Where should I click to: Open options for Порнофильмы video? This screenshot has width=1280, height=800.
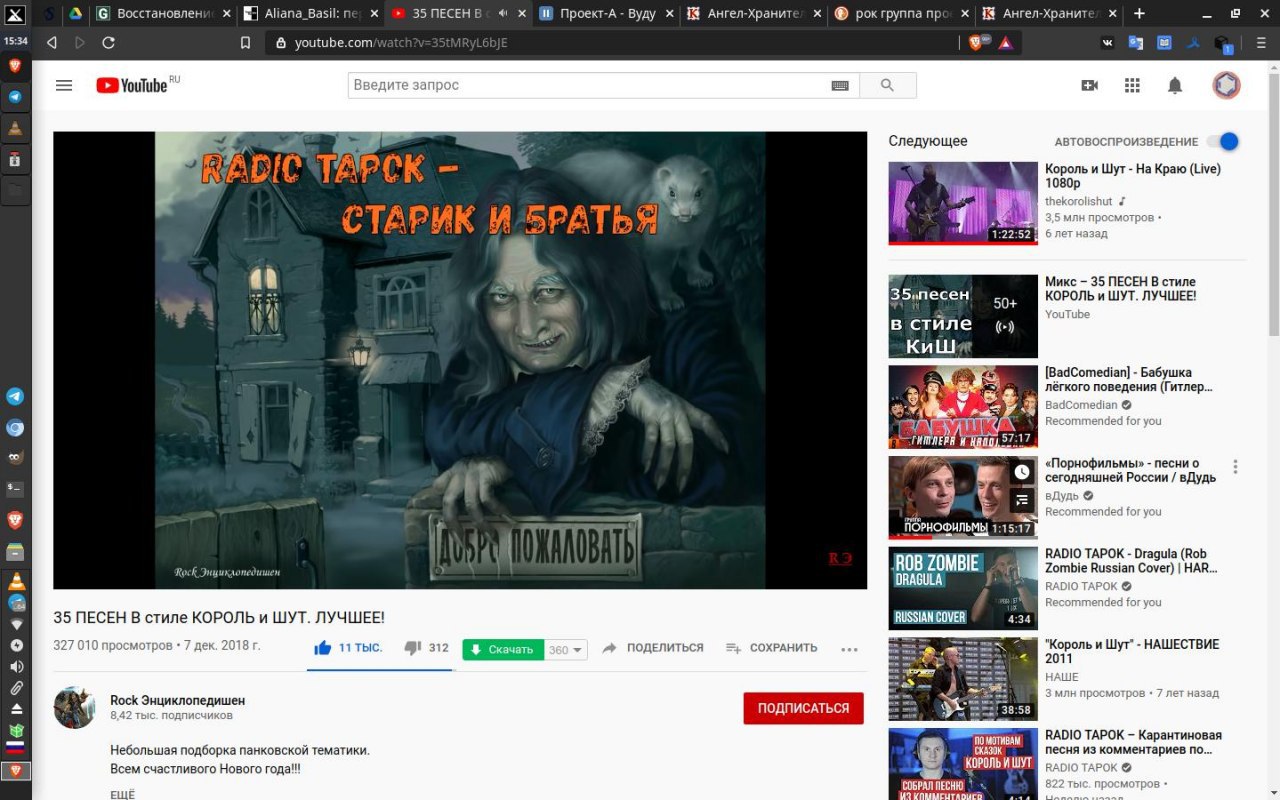(x=1235, y=467)
